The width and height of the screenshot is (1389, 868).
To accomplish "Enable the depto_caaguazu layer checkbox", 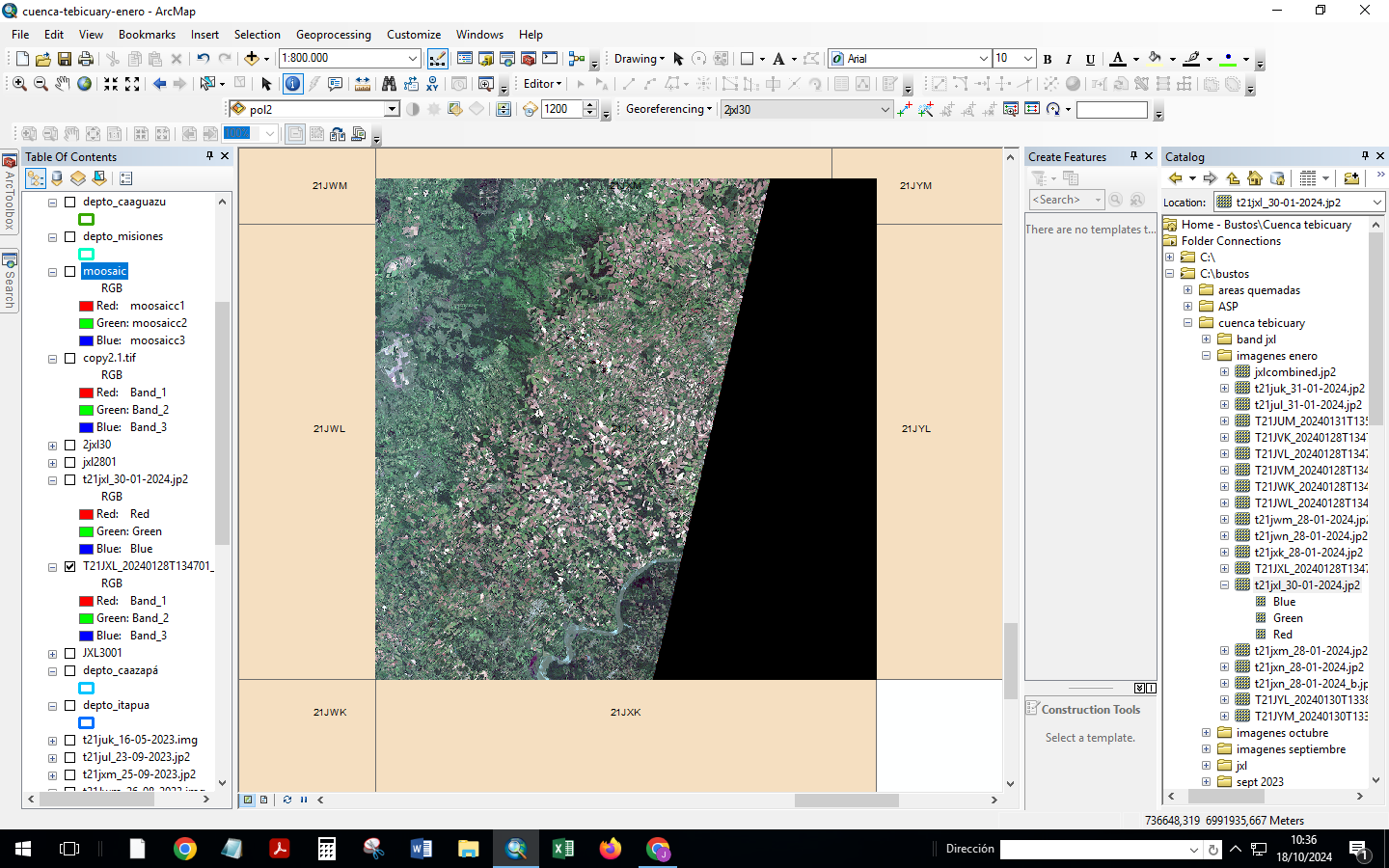I will tap(69, 203).
